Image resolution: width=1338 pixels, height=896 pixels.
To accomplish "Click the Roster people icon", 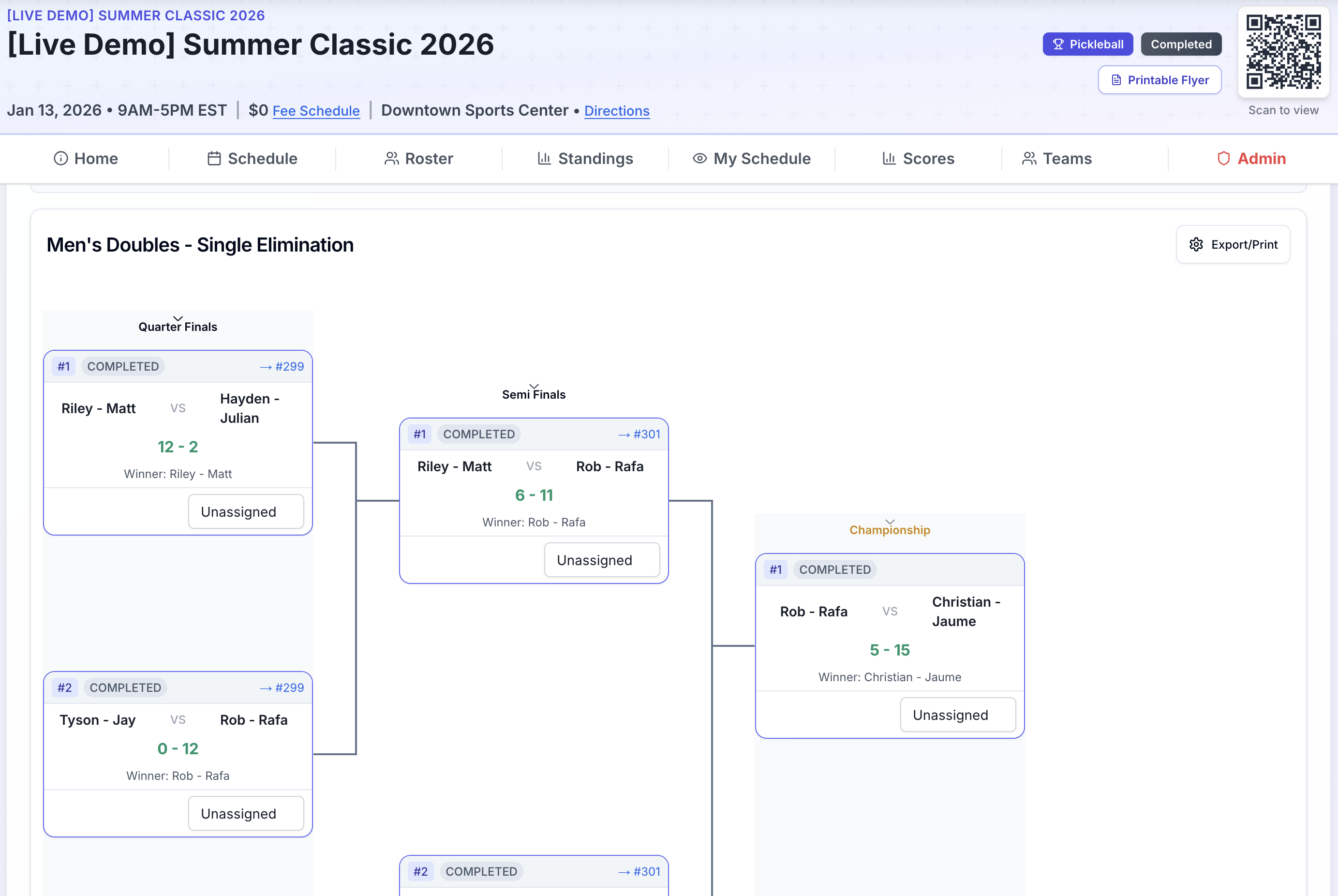I will (391, 159).
